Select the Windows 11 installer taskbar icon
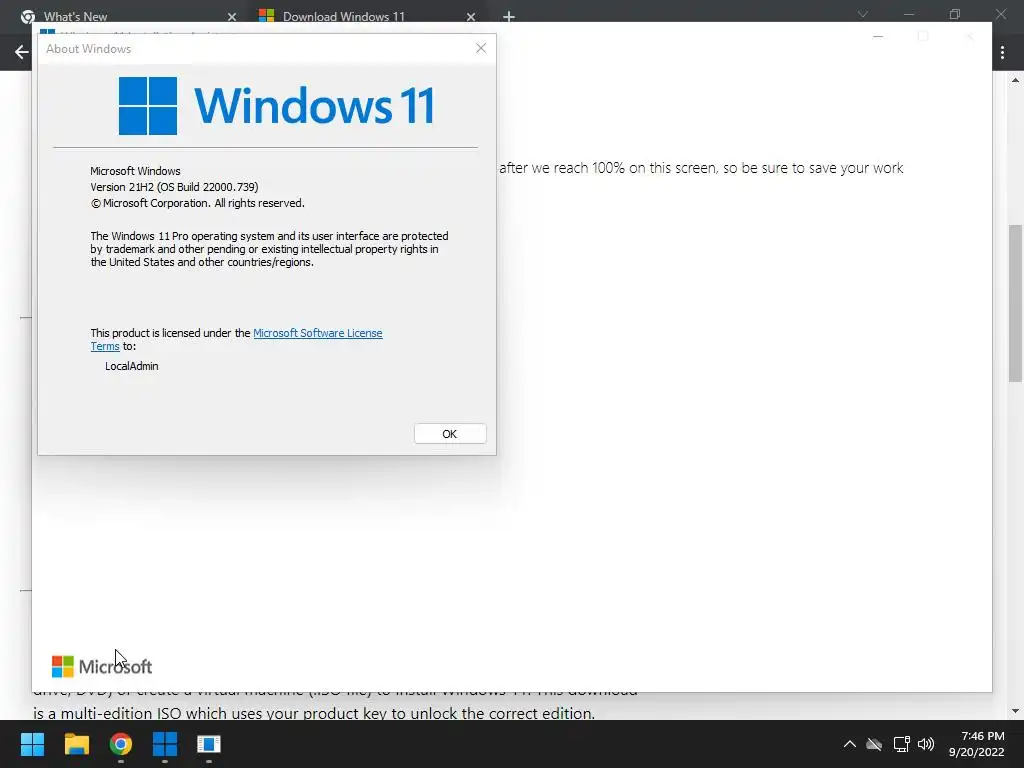Image resolution: width=1024 pixels, height=768 pixels. [x=165, y=744]
